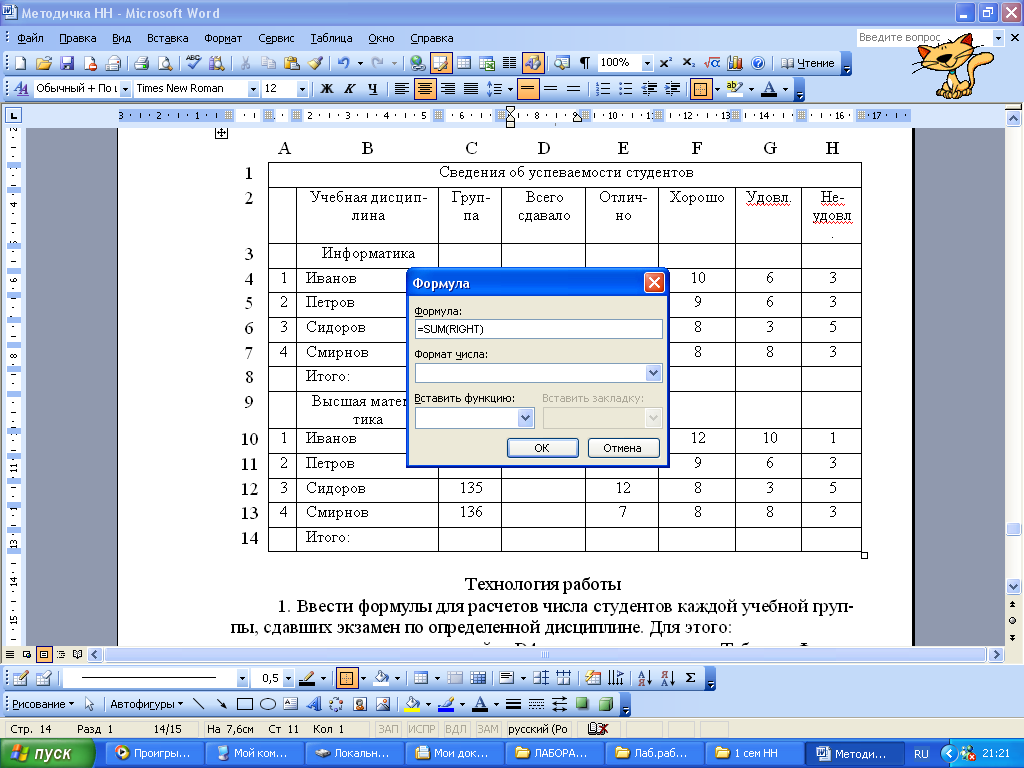Toggle numbered list button
The width and height of the screenshot is (1024, 768).
(x=603, y=89)
